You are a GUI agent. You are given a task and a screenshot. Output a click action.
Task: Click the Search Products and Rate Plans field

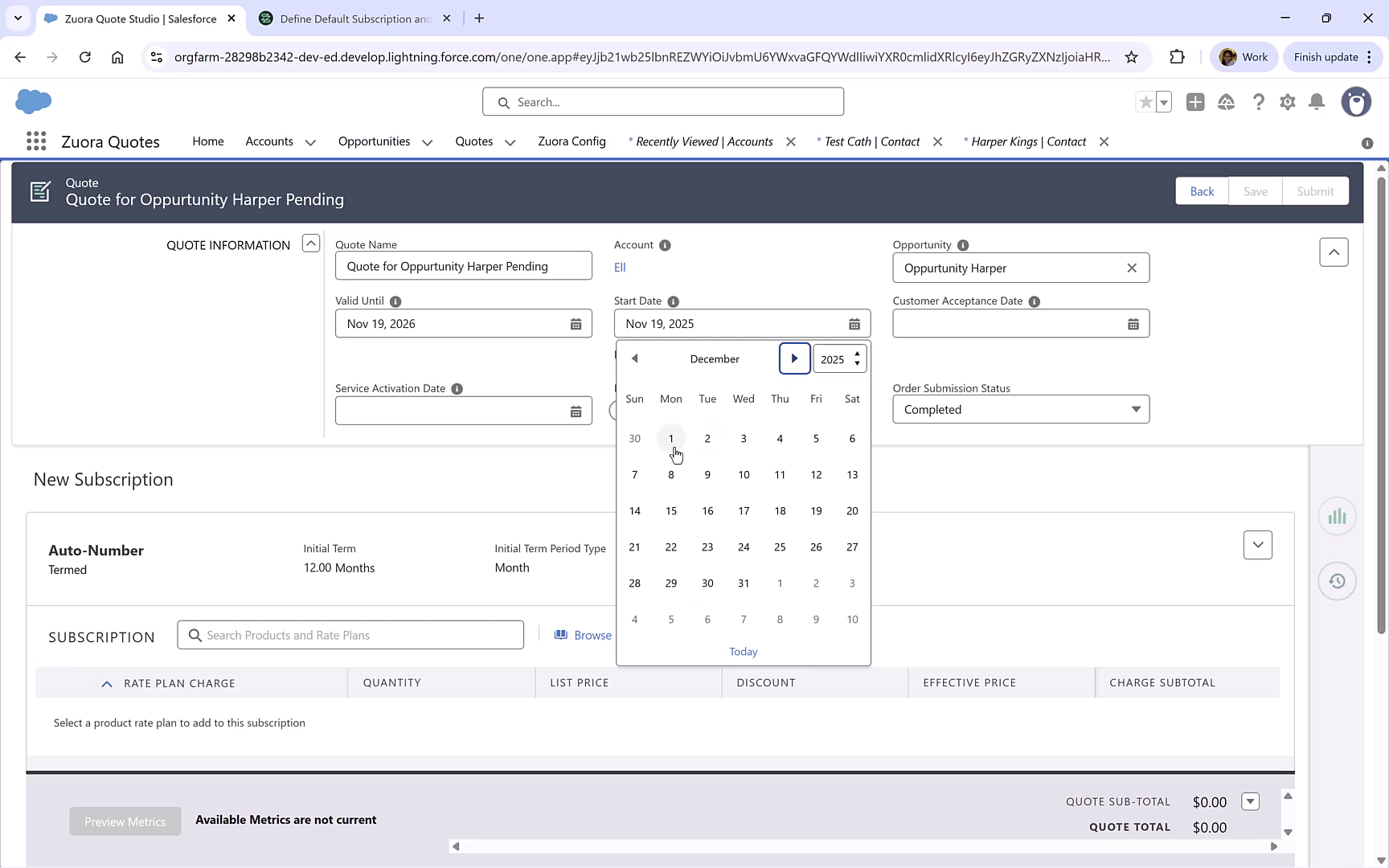click(350, 635)
